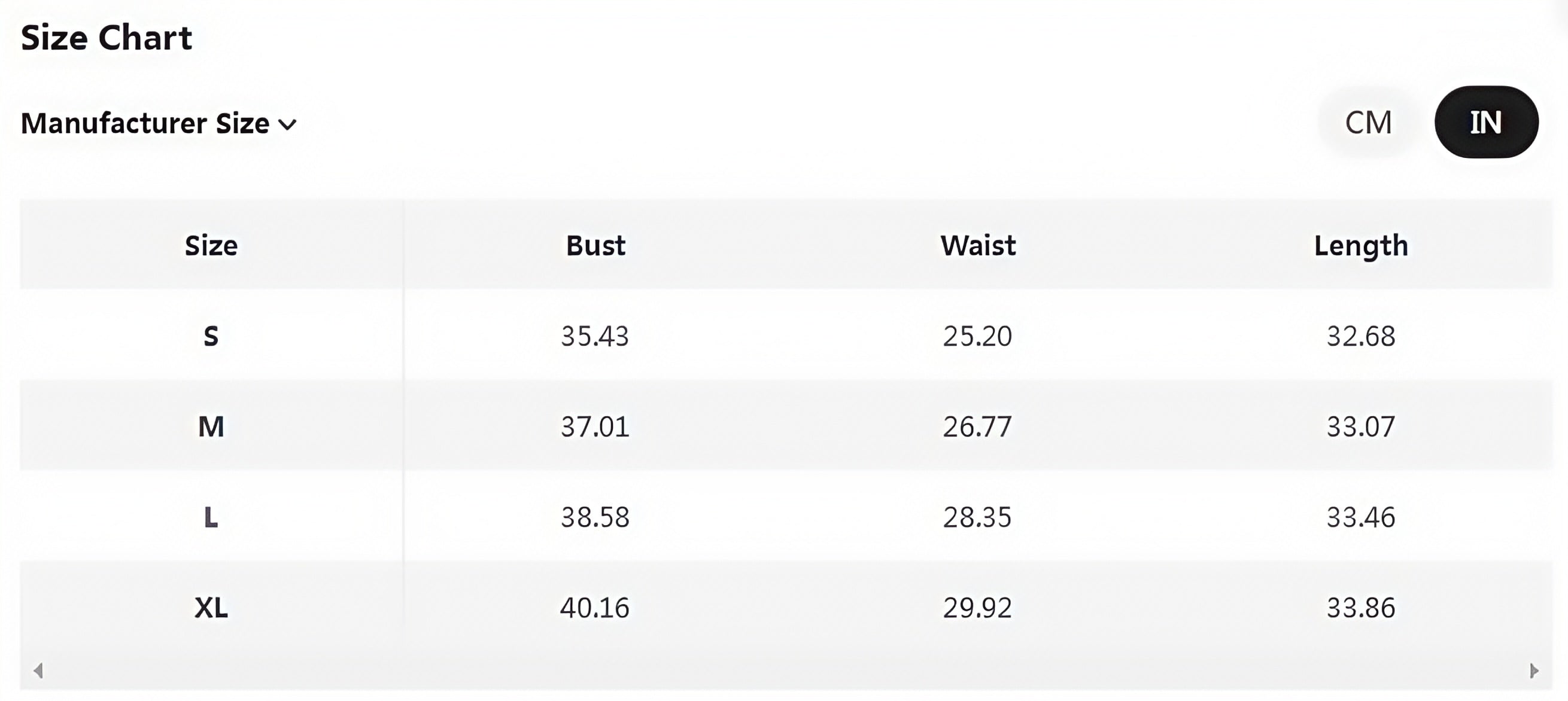Click the left scroll arrow
Viewport: 1568px width, 701px height.
tap(38, 670)
